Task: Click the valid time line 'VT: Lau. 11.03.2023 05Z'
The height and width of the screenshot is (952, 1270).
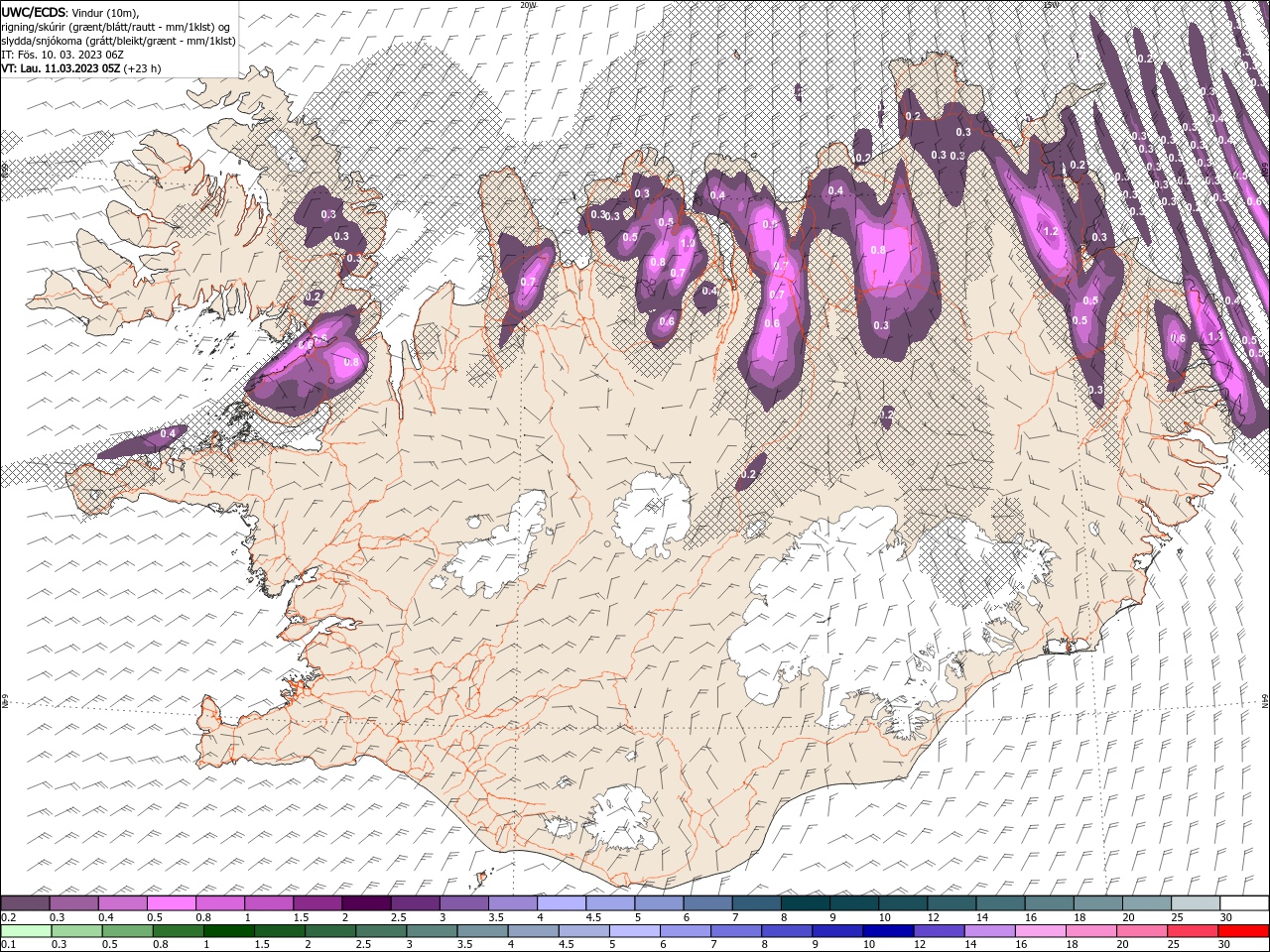Action: [x=62, y=68]
